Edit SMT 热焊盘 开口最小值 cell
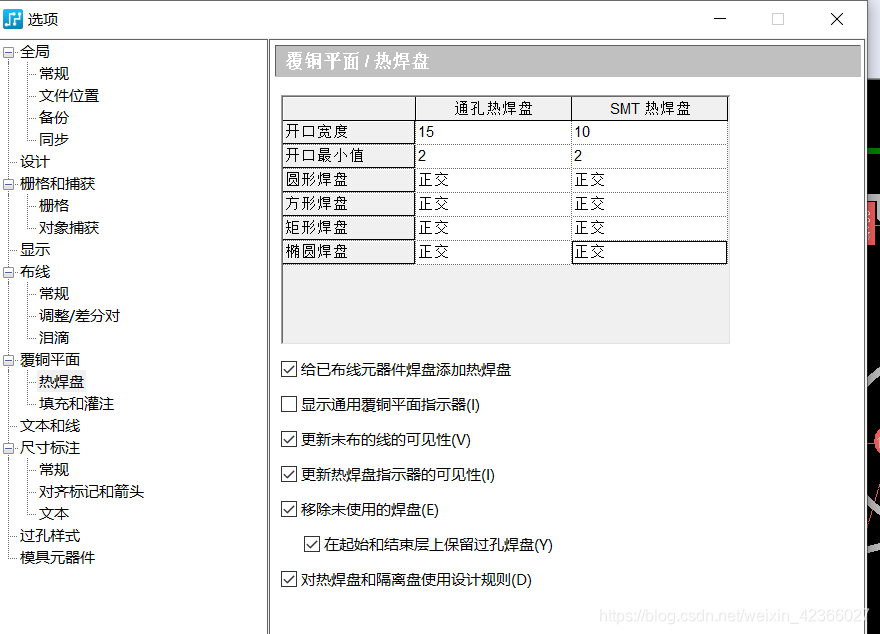The image size is (880, 634). [649, 156]
